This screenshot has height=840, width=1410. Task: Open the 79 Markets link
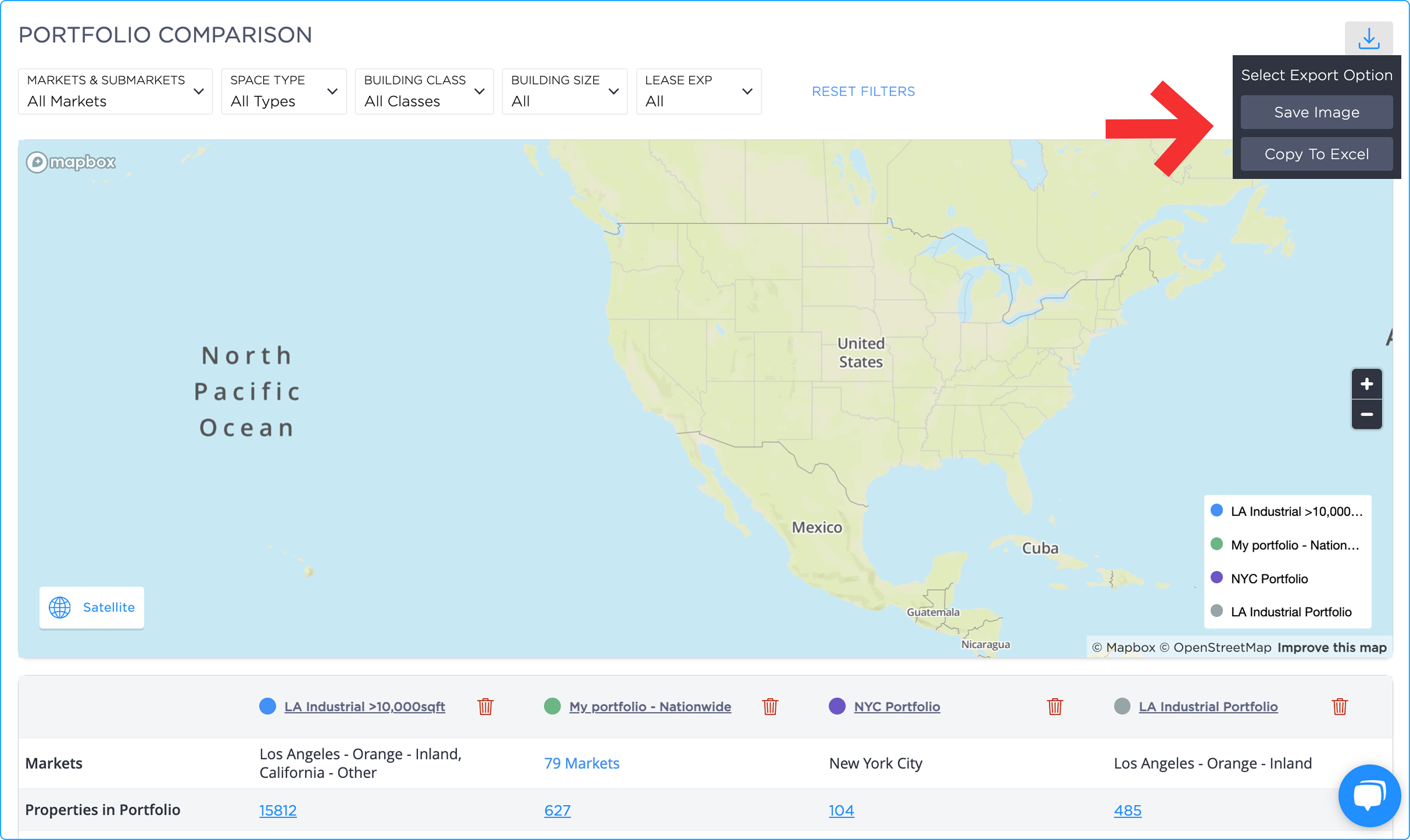click(582, 763)
